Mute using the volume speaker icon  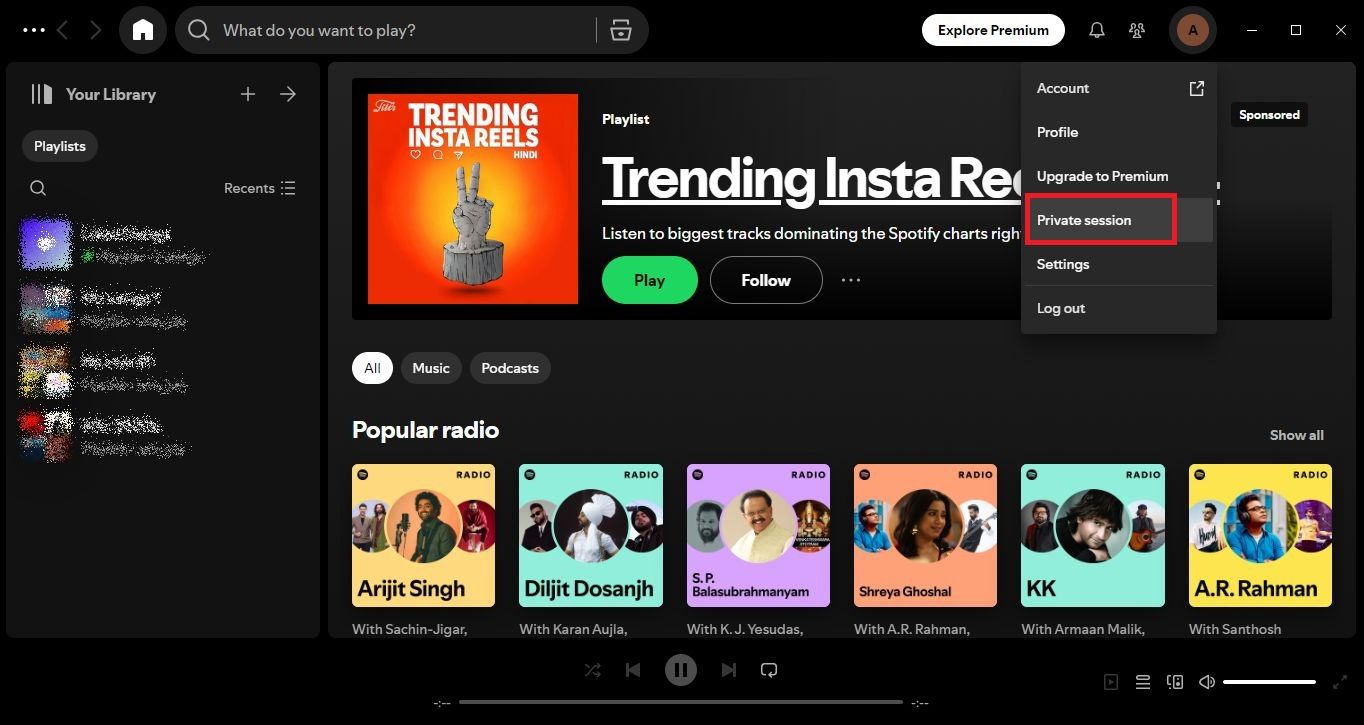(x=1207, y=682)
